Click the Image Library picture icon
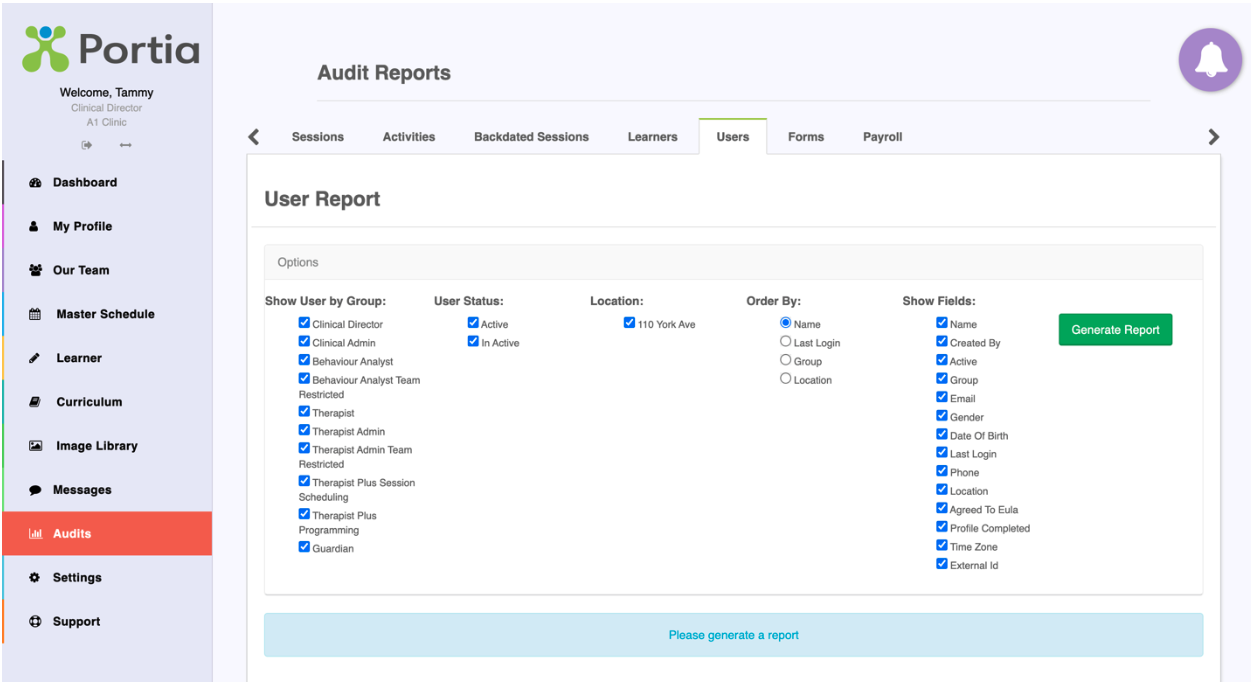Image resolution: width=1257 pixels, height=688 pixels. point(35,447)
